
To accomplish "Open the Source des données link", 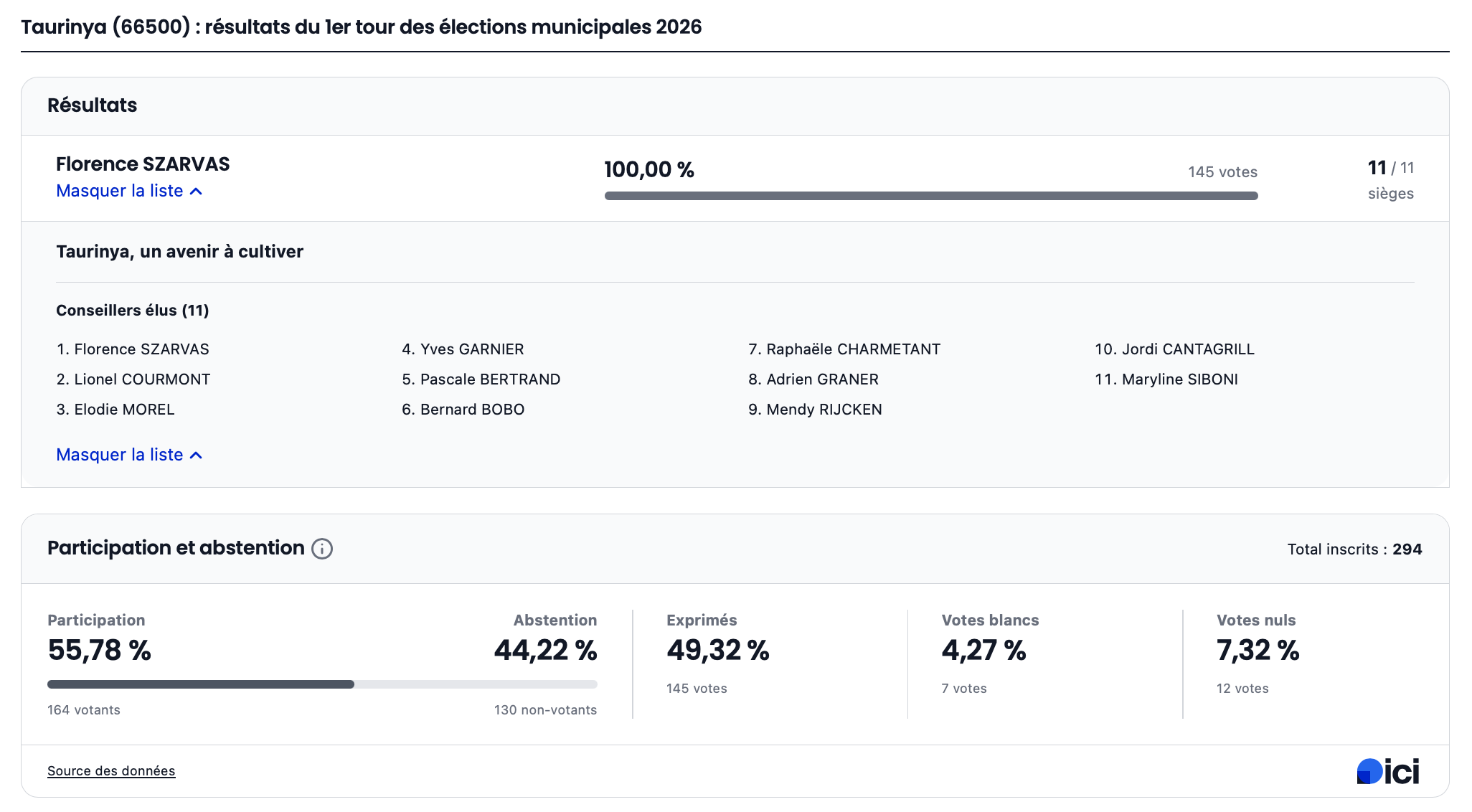I will click(x=111, y=771).
